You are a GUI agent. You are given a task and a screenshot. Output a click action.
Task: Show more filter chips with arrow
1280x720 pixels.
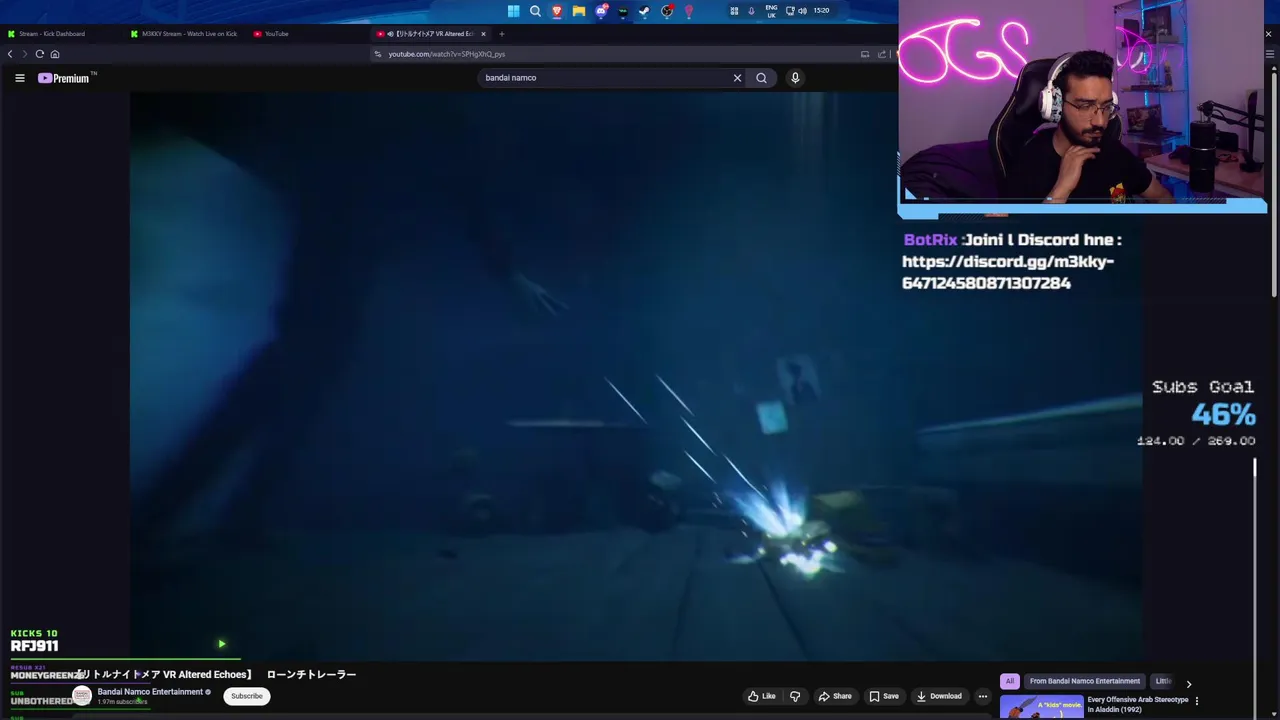click(x=1188, y=683)
